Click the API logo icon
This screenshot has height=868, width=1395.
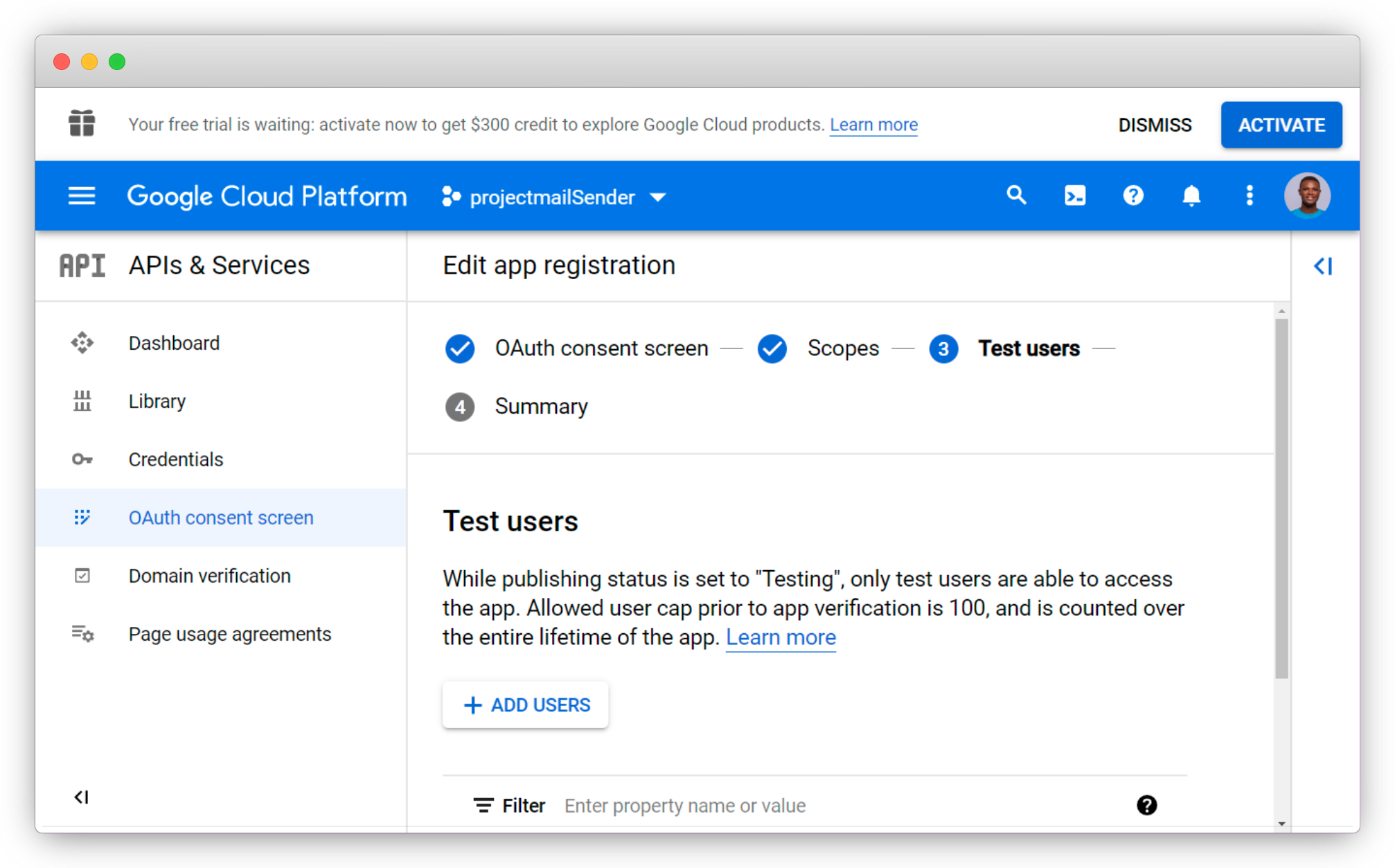click(82, 265)
